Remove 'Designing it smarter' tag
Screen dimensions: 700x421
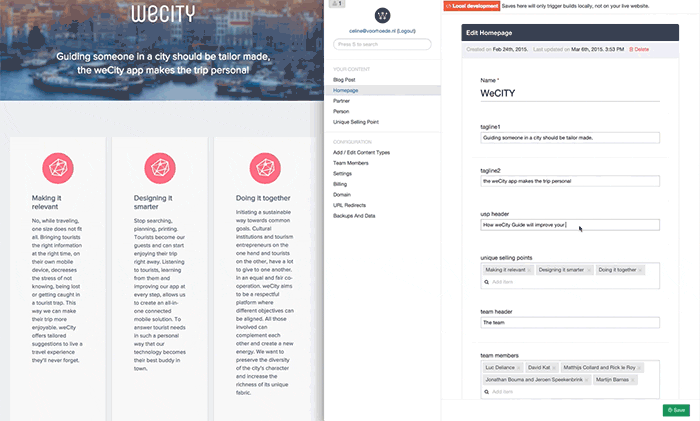coord(589,270)
